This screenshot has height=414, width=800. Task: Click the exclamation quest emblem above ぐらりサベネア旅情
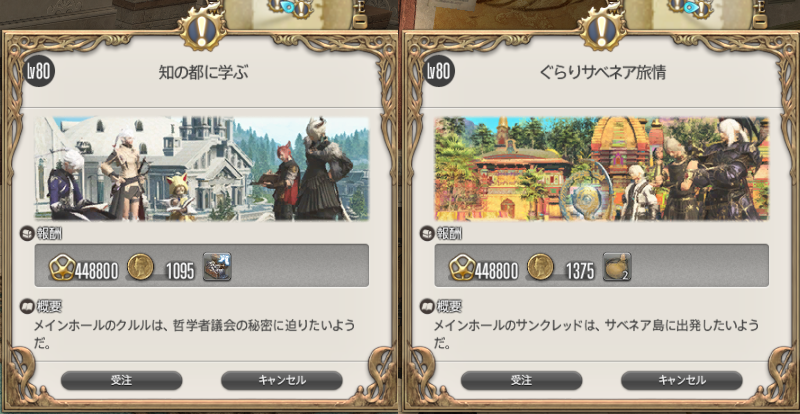point(604,28)
